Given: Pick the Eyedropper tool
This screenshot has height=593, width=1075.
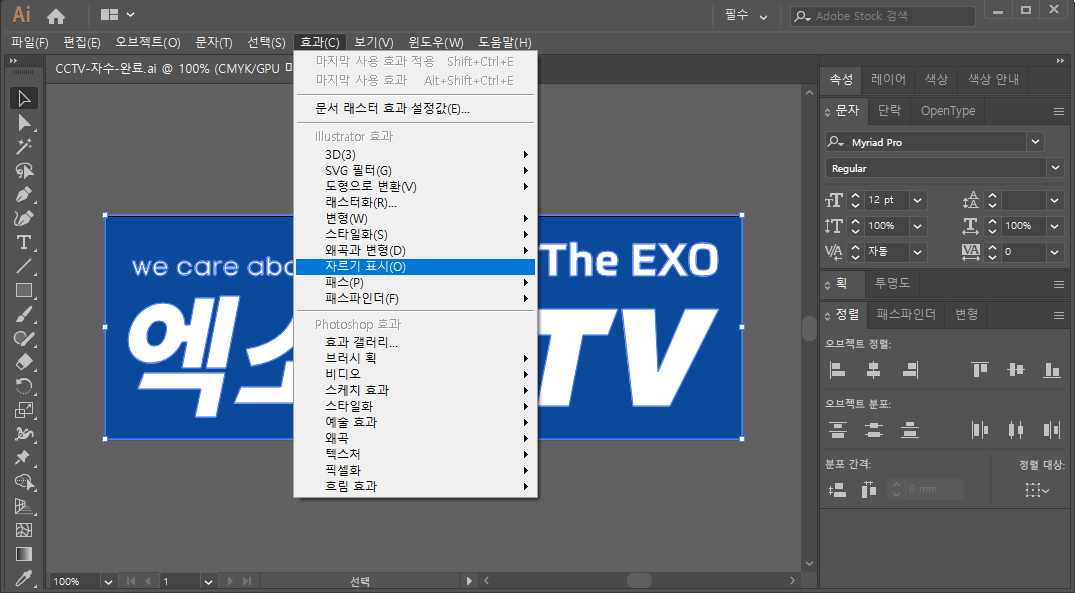Looking at the screenshot, I should pos(24,578).
